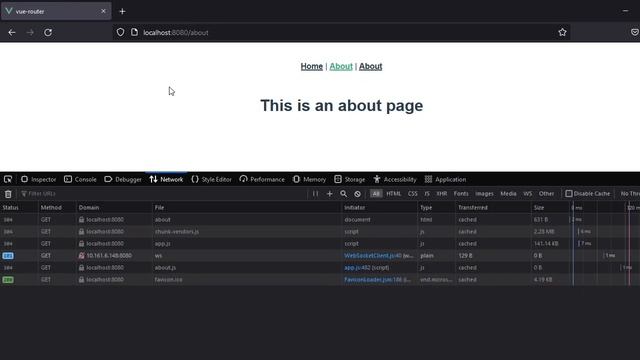
Task: Click the site information page icon
Action: click(x=134, y=32)
